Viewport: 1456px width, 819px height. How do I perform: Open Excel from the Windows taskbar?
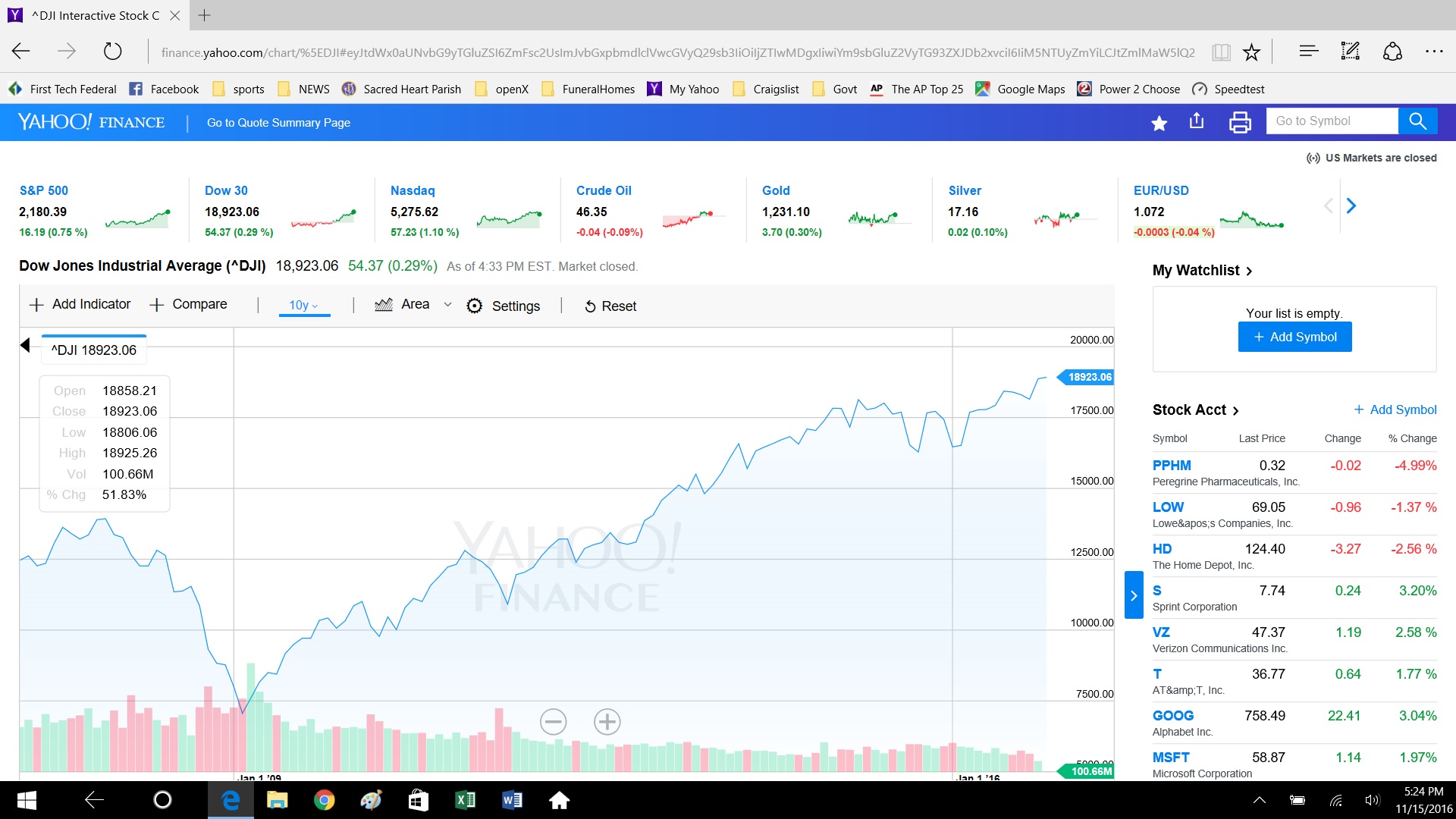point(465,800)
